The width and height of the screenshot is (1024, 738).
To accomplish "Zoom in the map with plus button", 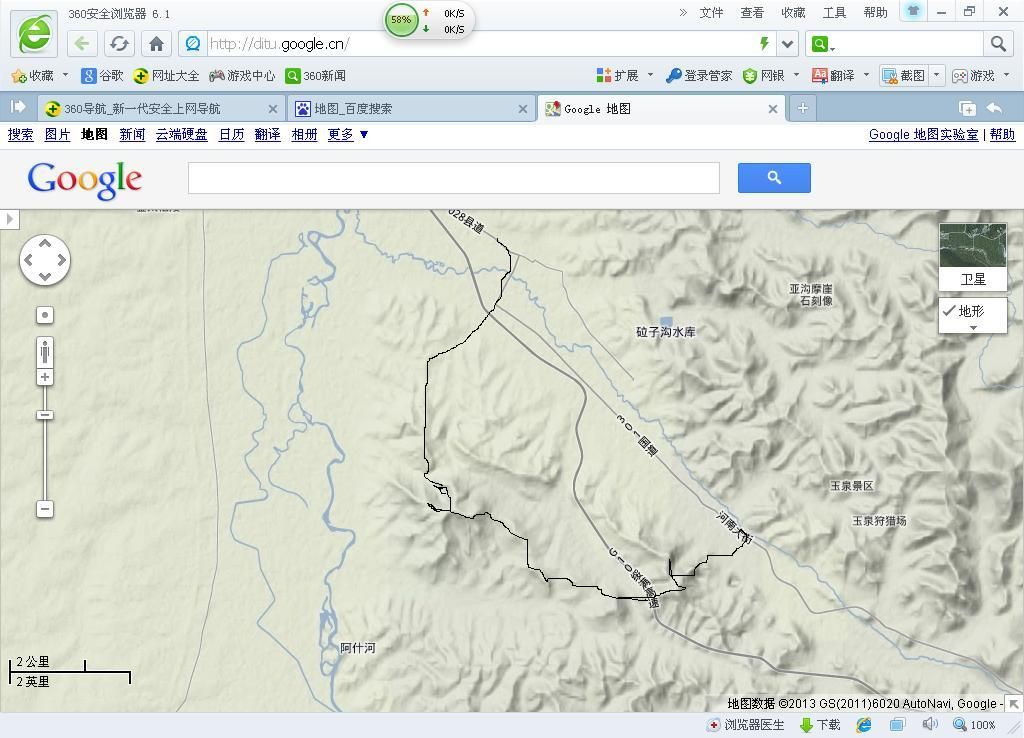I will pos(45,377).
